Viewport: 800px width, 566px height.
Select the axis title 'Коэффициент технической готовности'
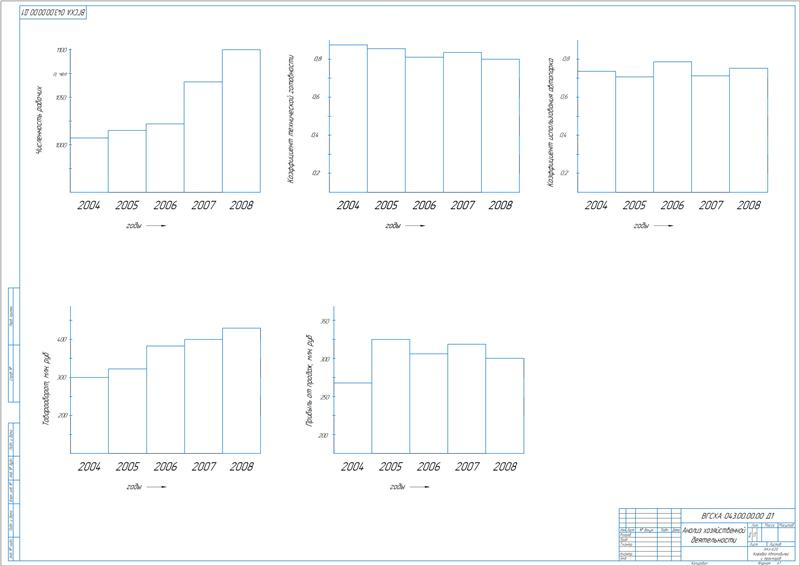(291, 117)
